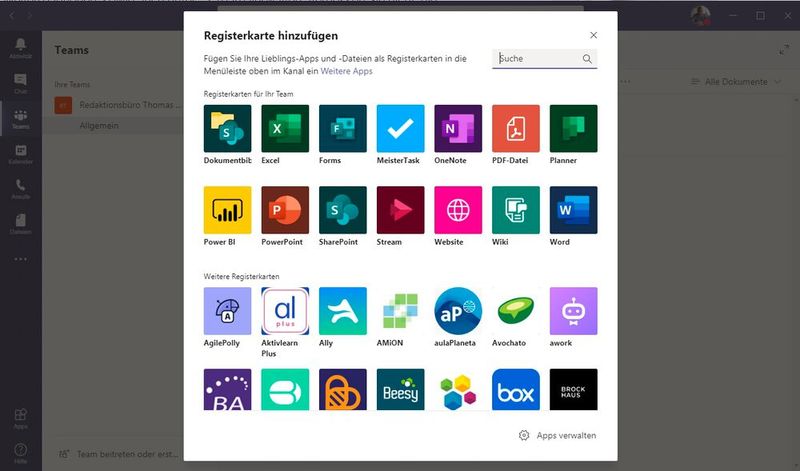Viewport: 800px width, 471px height.
Task: Navigate back in Teams title bar
Action: [12, 16]
